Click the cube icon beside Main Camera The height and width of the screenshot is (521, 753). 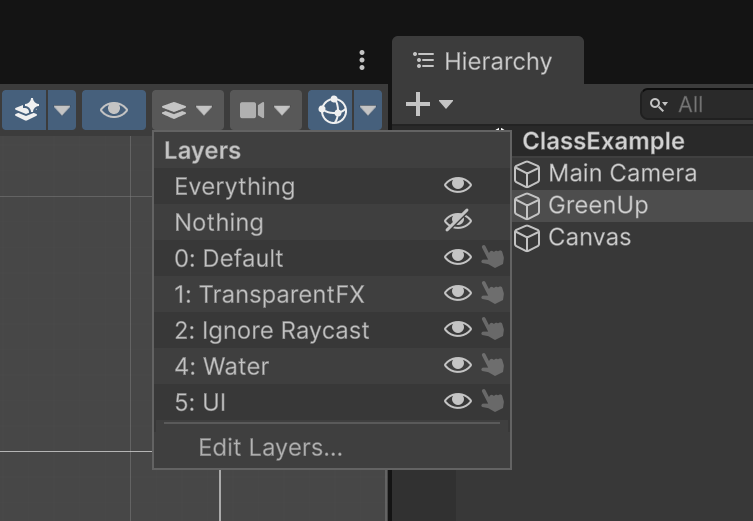coord(527,174)
